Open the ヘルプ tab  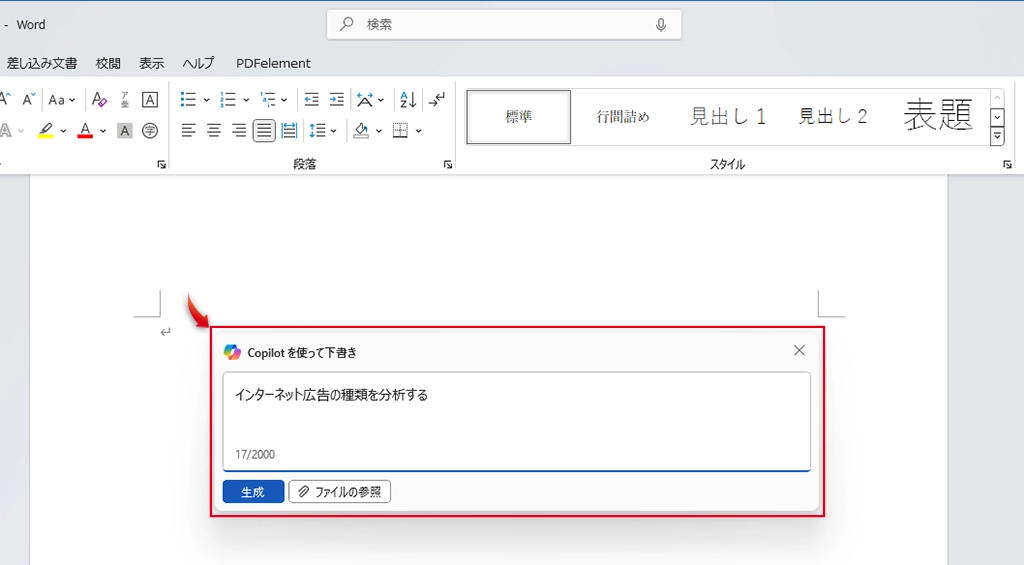pyautogui.click(x=198, y=63)
